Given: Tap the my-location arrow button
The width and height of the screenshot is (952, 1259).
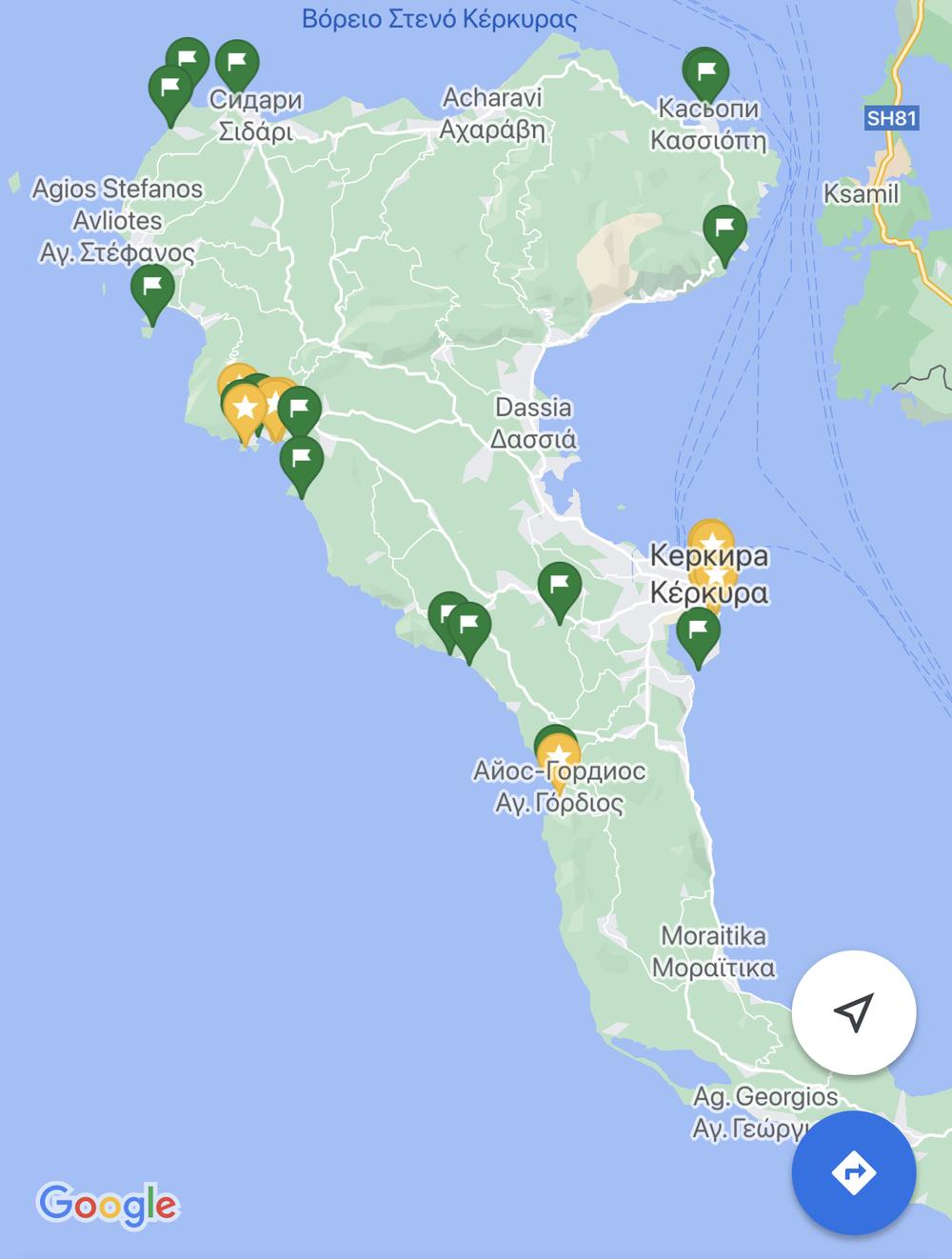Looking at the screenshot, I should (854, 1012).
